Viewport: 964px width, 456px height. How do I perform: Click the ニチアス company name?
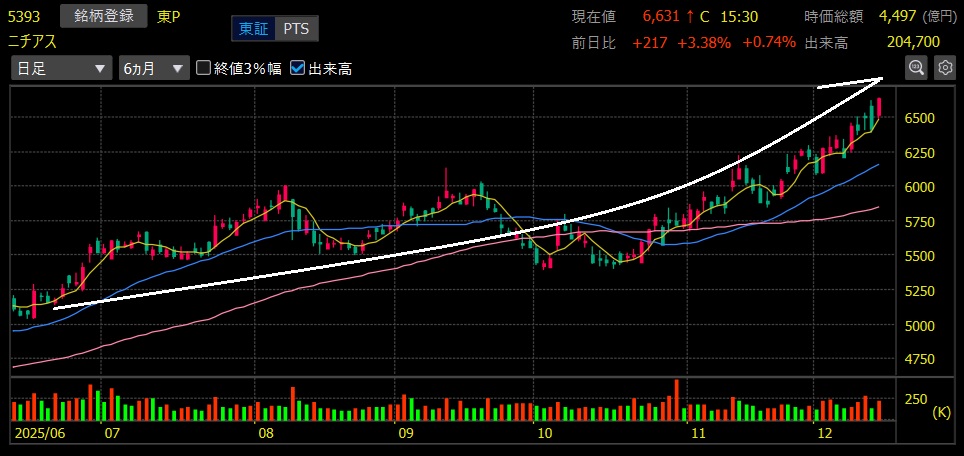pyautogui.click(x=33, y=41)
